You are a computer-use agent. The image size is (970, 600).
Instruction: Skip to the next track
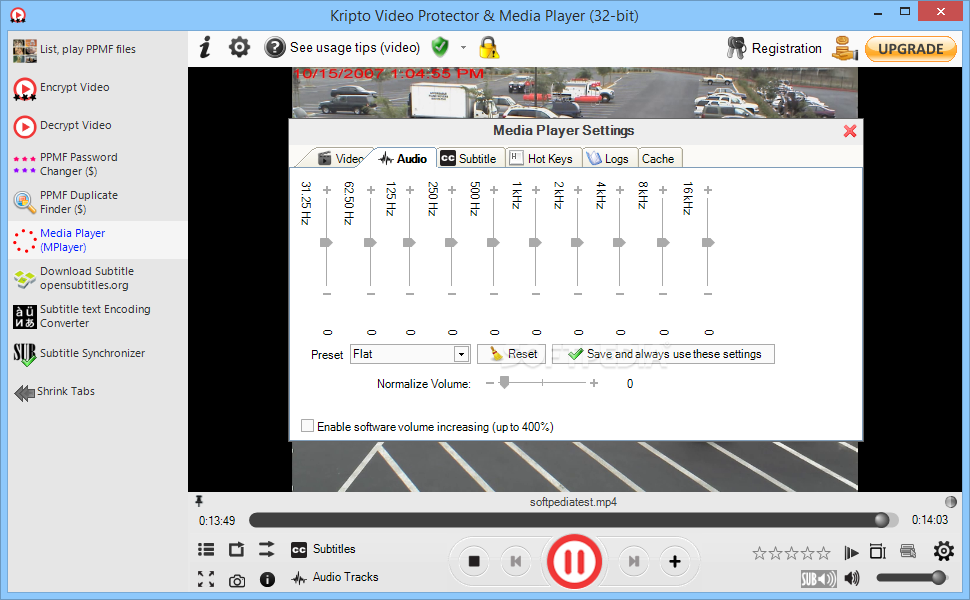click(633, 561)
